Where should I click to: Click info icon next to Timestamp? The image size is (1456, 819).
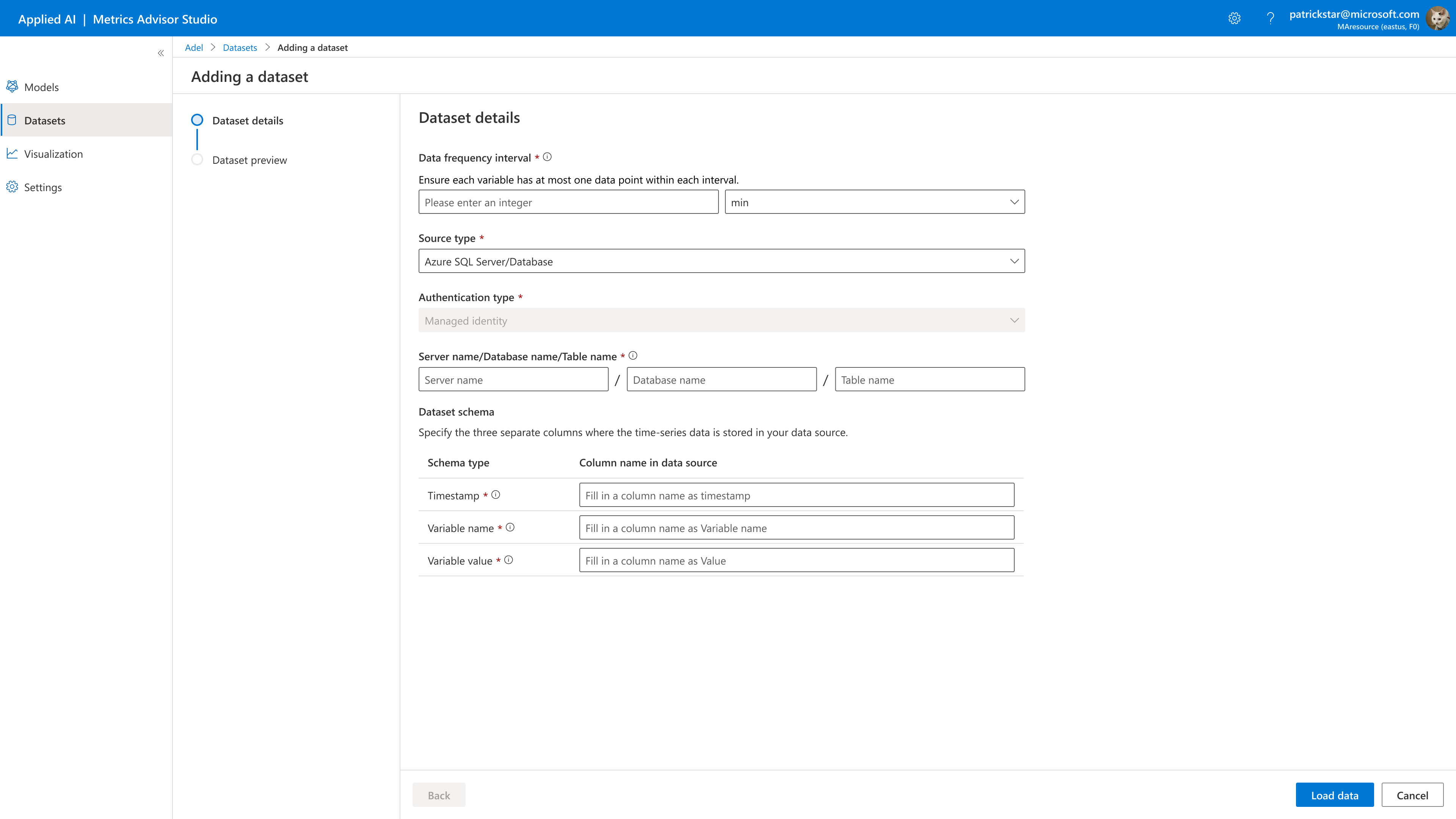pyautogui.click(x=496, y=494)
